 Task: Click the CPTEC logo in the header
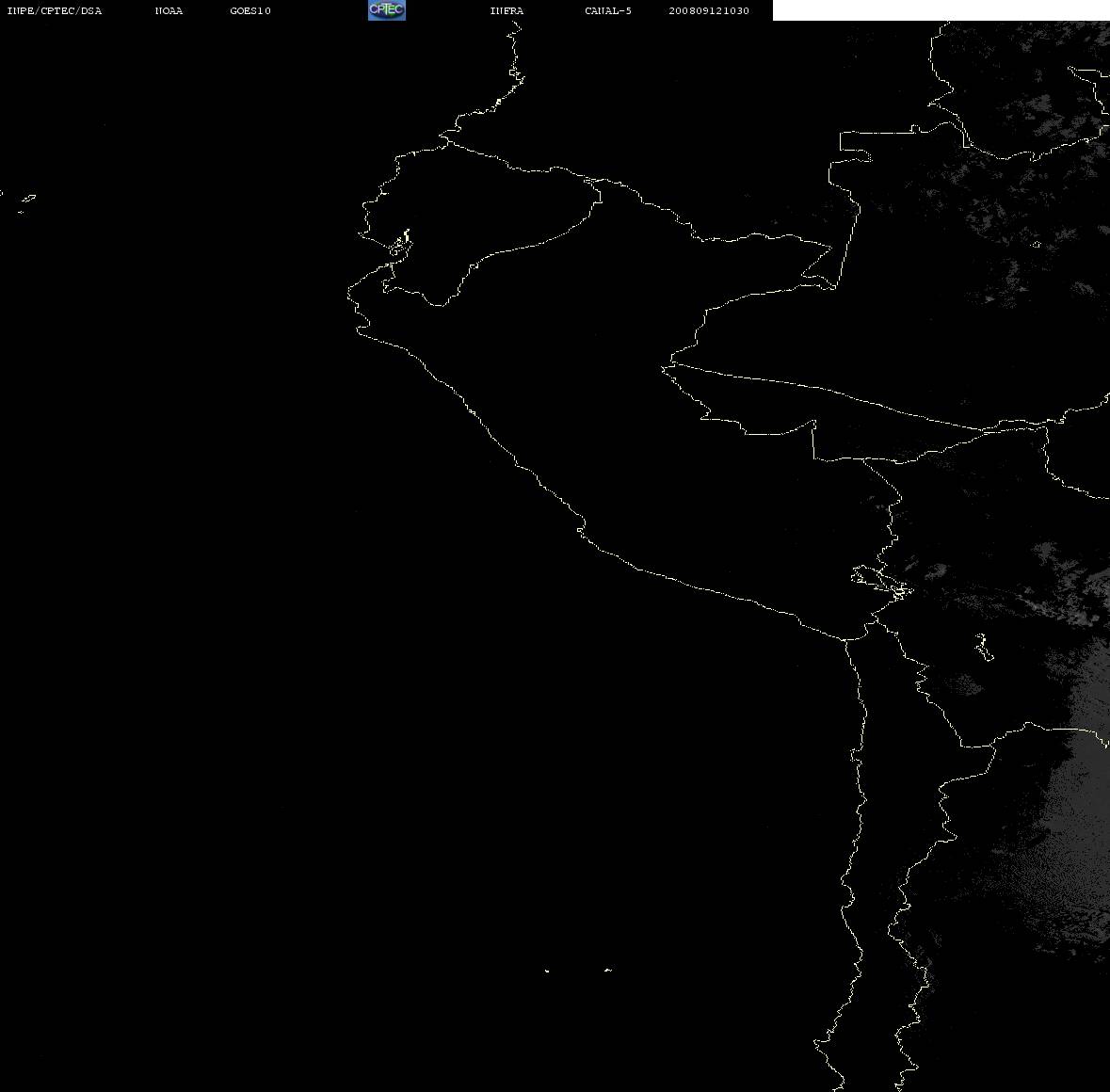(387, 10)
